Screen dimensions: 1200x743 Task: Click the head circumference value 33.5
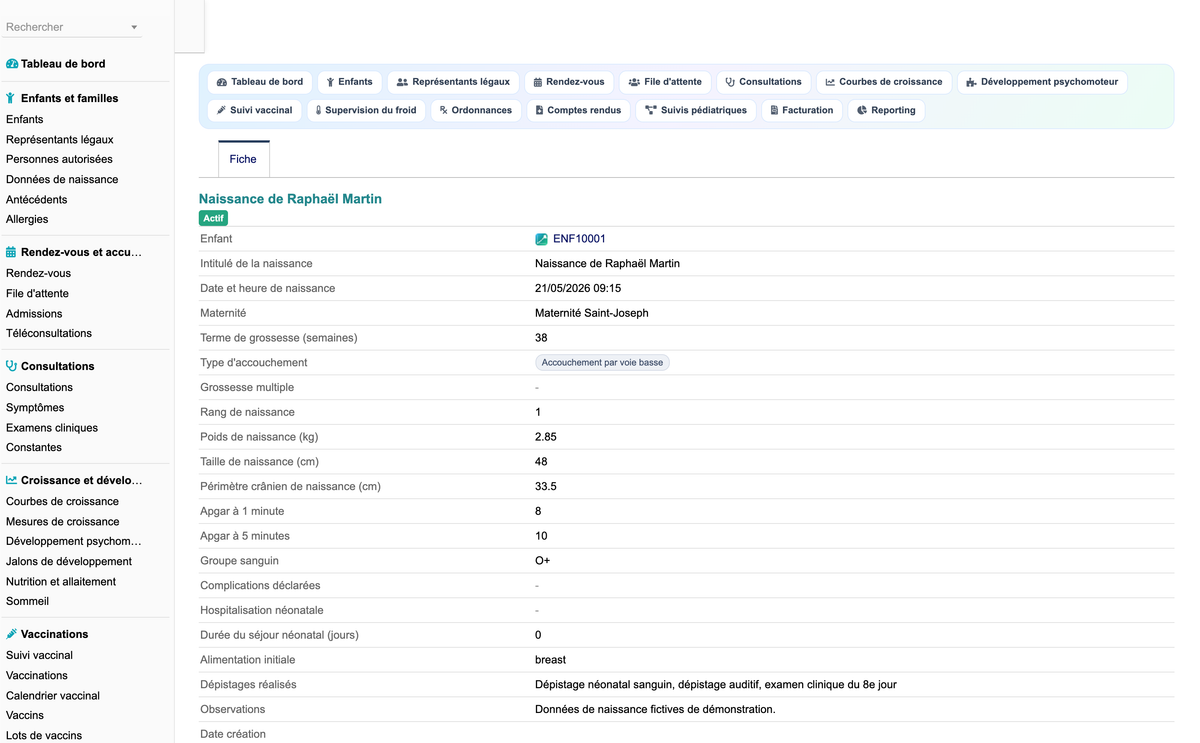click(x=546, y=486)
